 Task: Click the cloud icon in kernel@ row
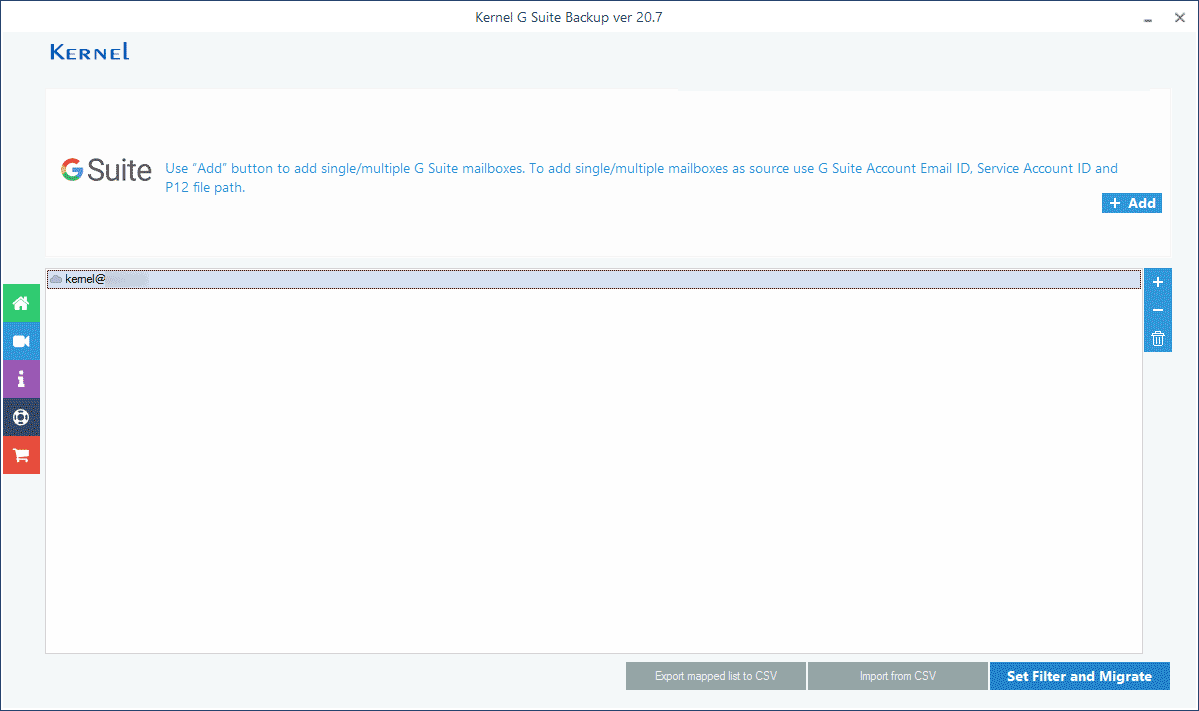pos(56,279)
